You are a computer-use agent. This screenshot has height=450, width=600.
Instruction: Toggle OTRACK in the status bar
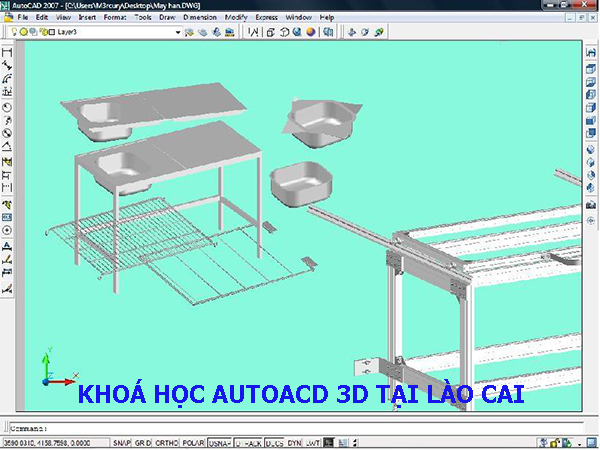(x=248, y=443)
